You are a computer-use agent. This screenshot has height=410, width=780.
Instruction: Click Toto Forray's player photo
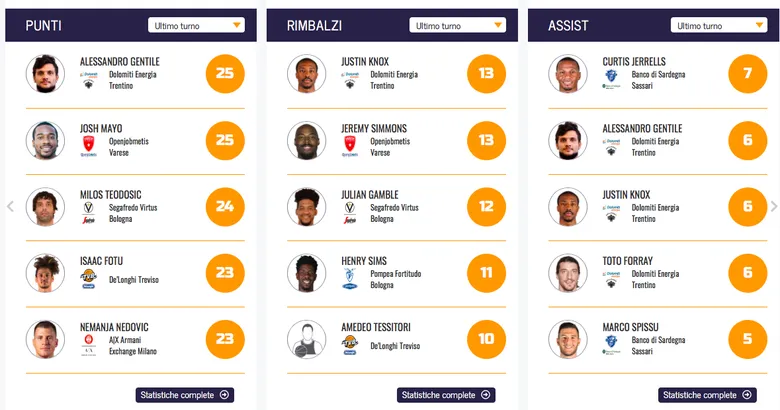pyautogui.click(x=568, y=273)
